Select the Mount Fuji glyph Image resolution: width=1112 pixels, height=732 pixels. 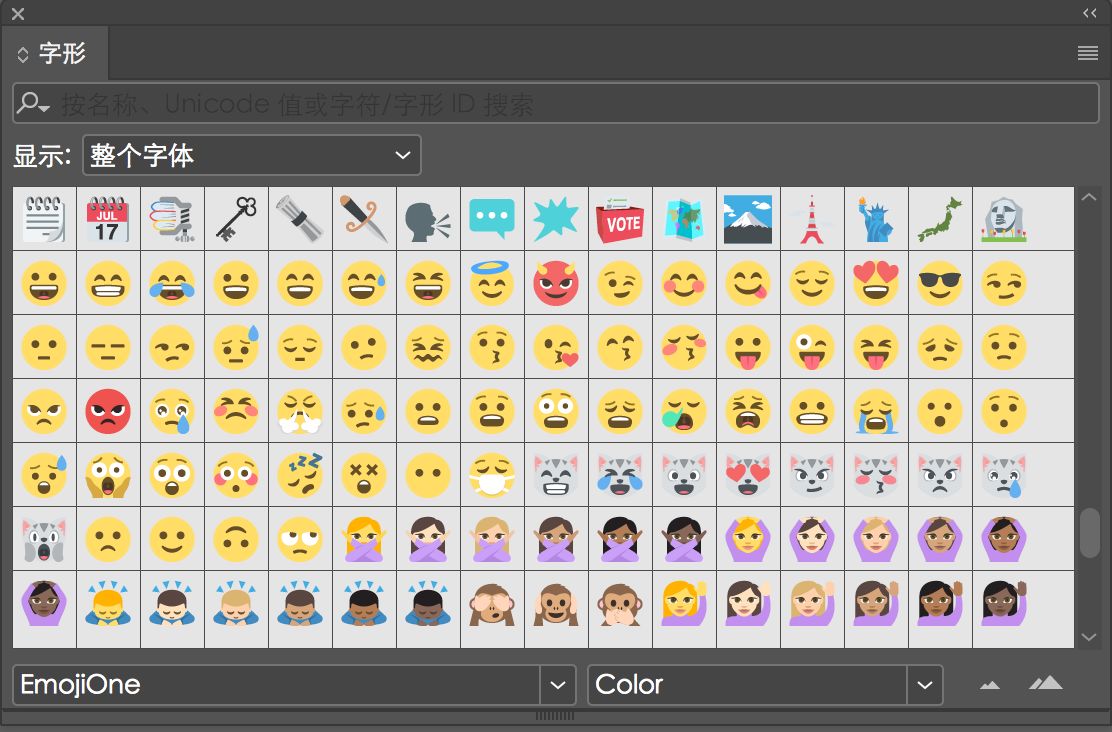click(748, 218)
